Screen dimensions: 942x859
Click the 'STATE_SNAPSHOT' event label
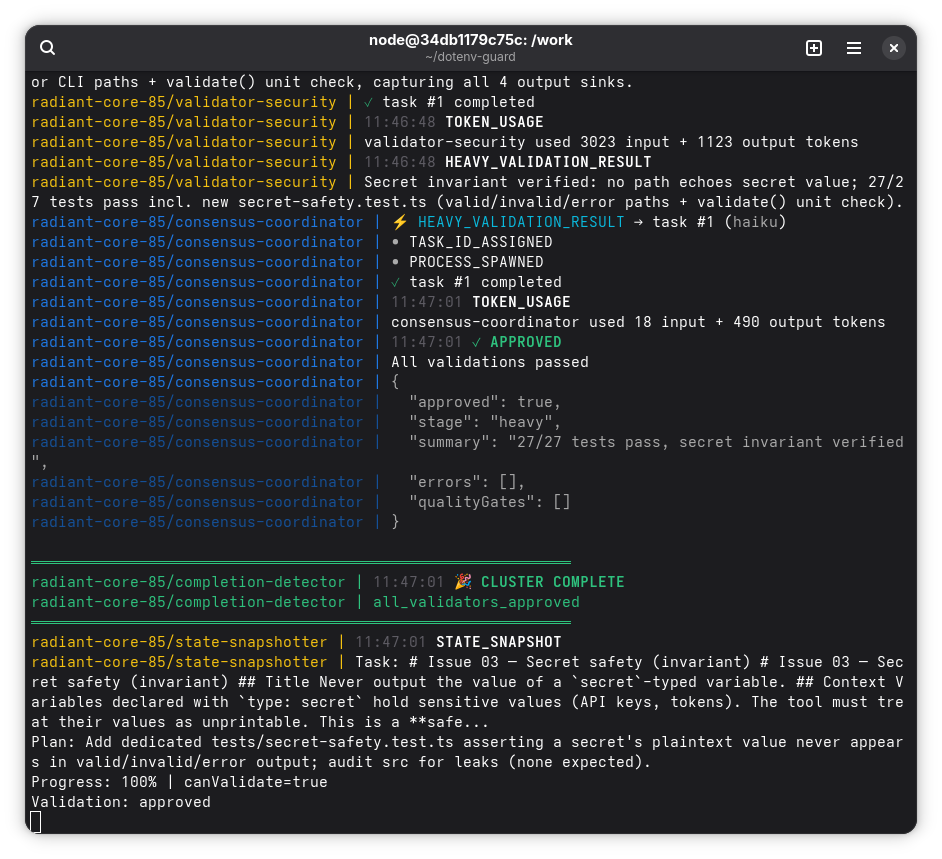(x=499, y=642)
